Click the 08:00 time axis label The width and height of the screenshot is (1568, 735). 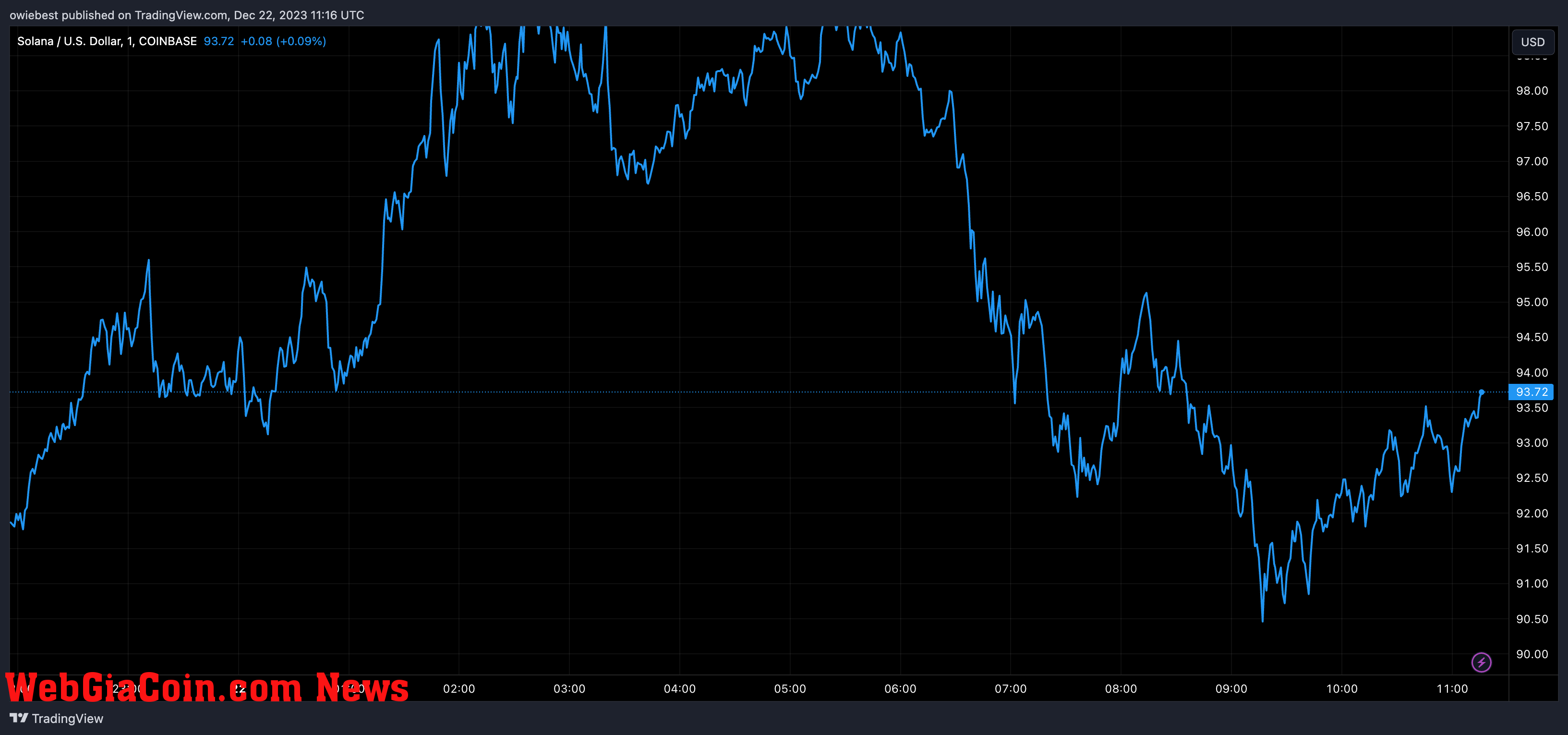1121,689
